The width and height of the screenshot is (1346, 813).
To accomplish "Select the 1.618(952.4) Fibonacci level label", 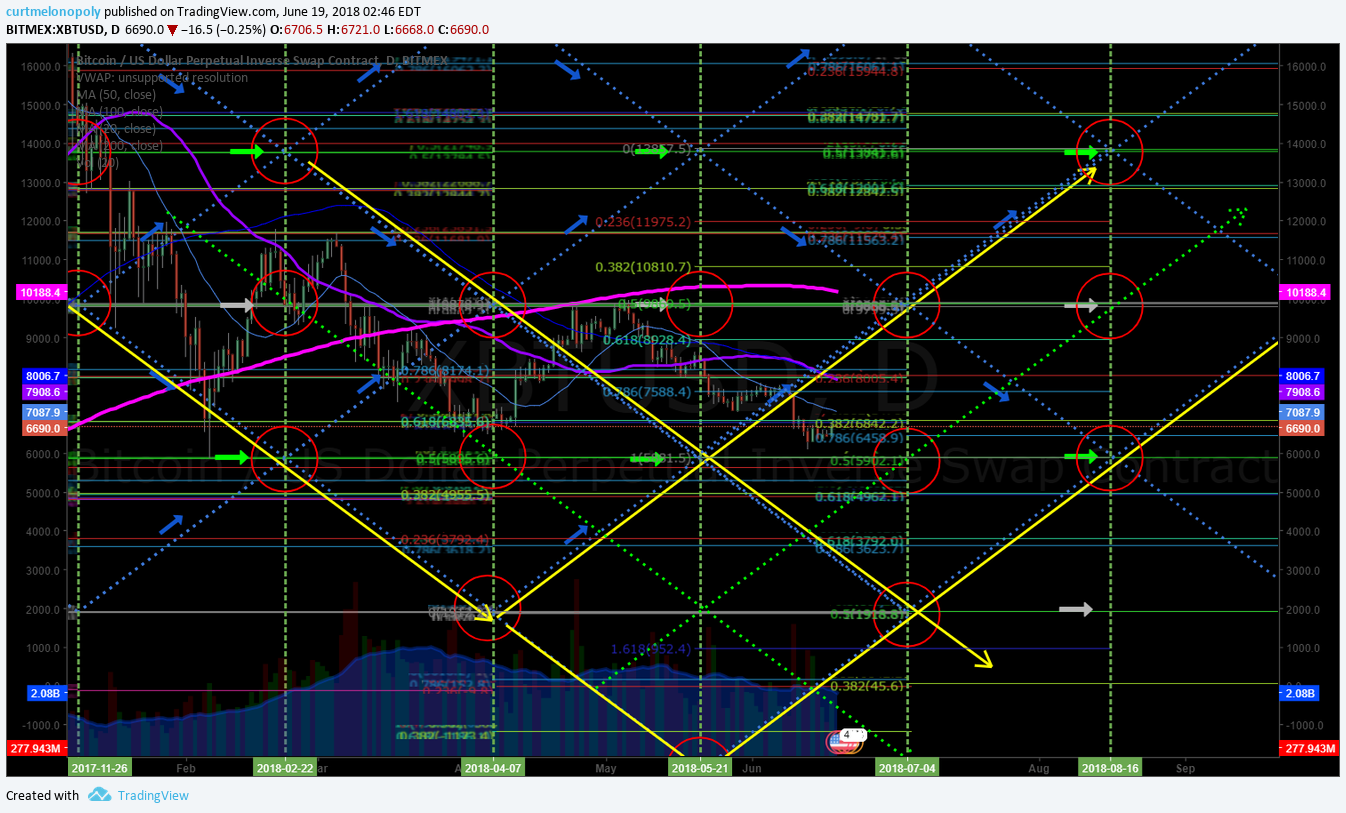I will [650, 649].
